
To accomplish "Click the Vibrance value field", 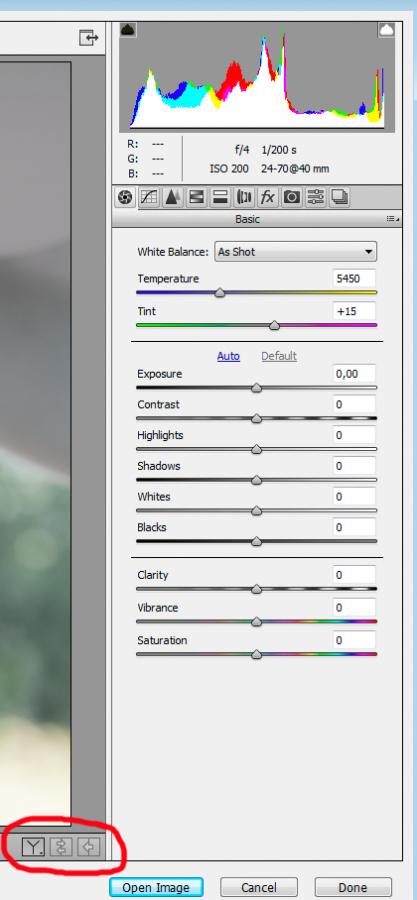I will coord(354,607).
